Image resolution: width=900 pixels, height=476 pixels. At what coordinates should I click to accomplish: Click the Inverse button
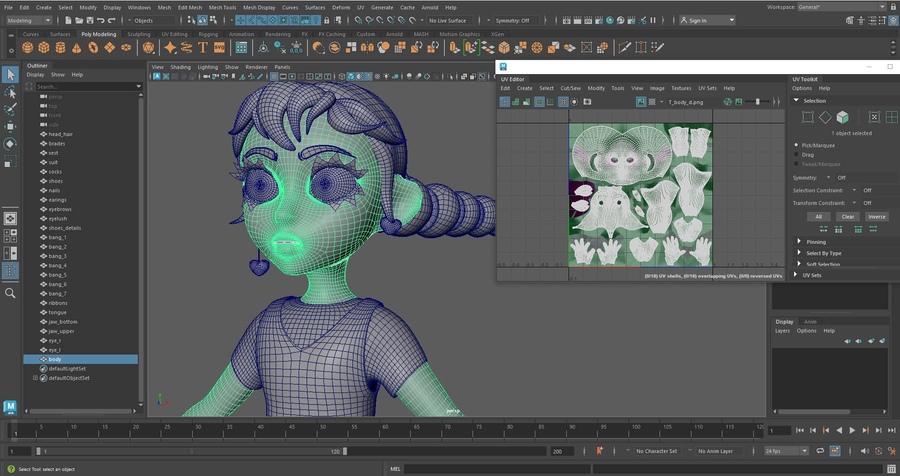876,216
